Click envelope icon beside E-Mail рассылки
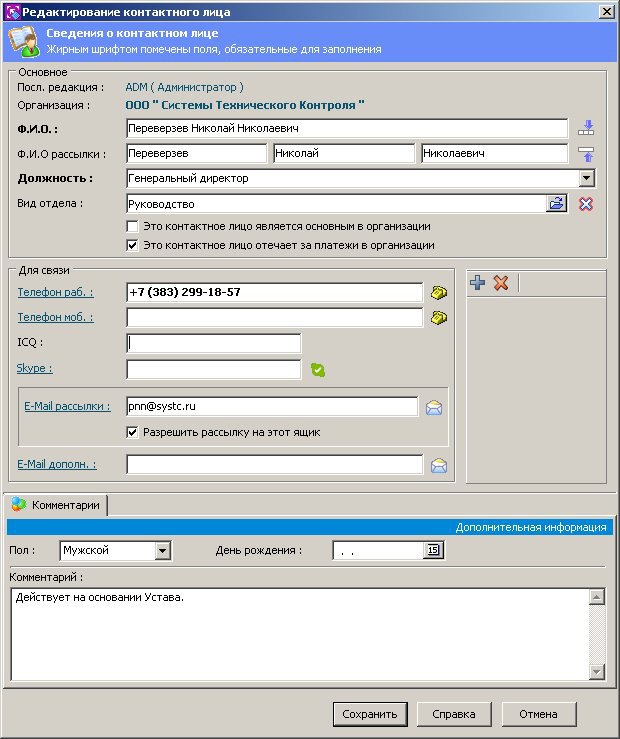The width and height of the screenshot is (620, 739). (434, 407)
